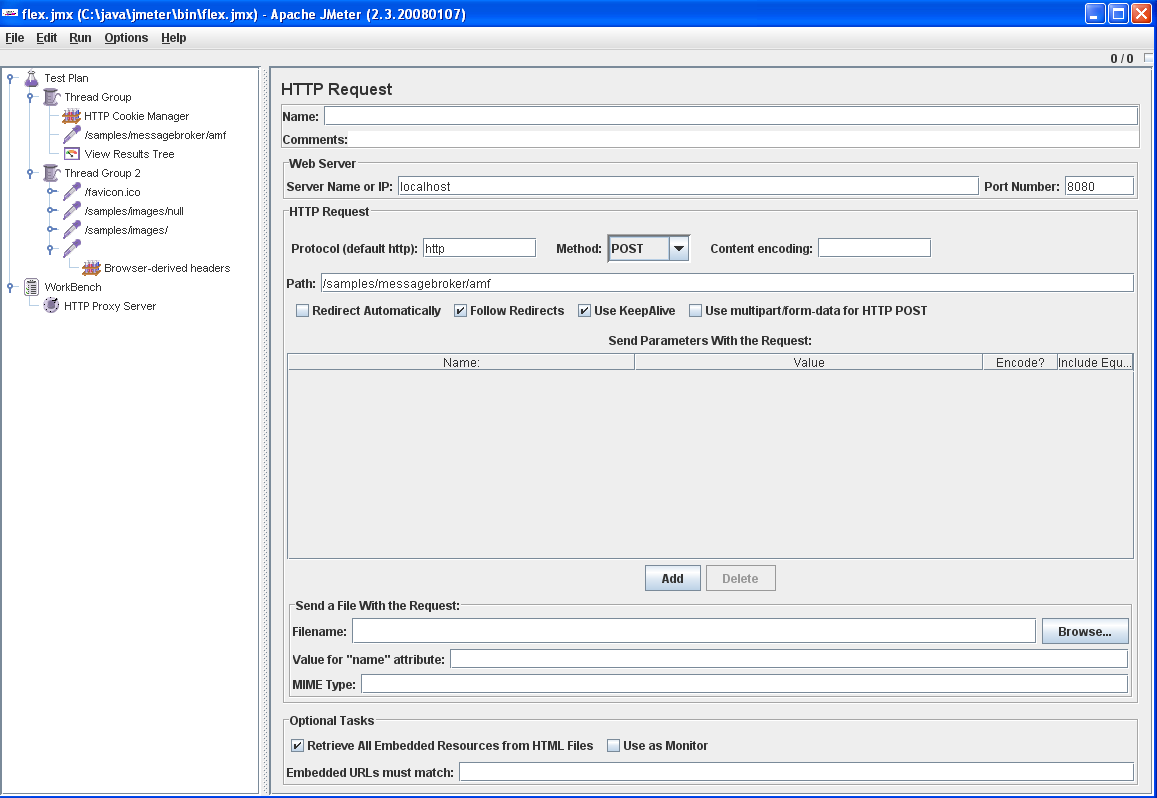Open the Options menu
The image size is (1157, 798).
pos(126,38)
